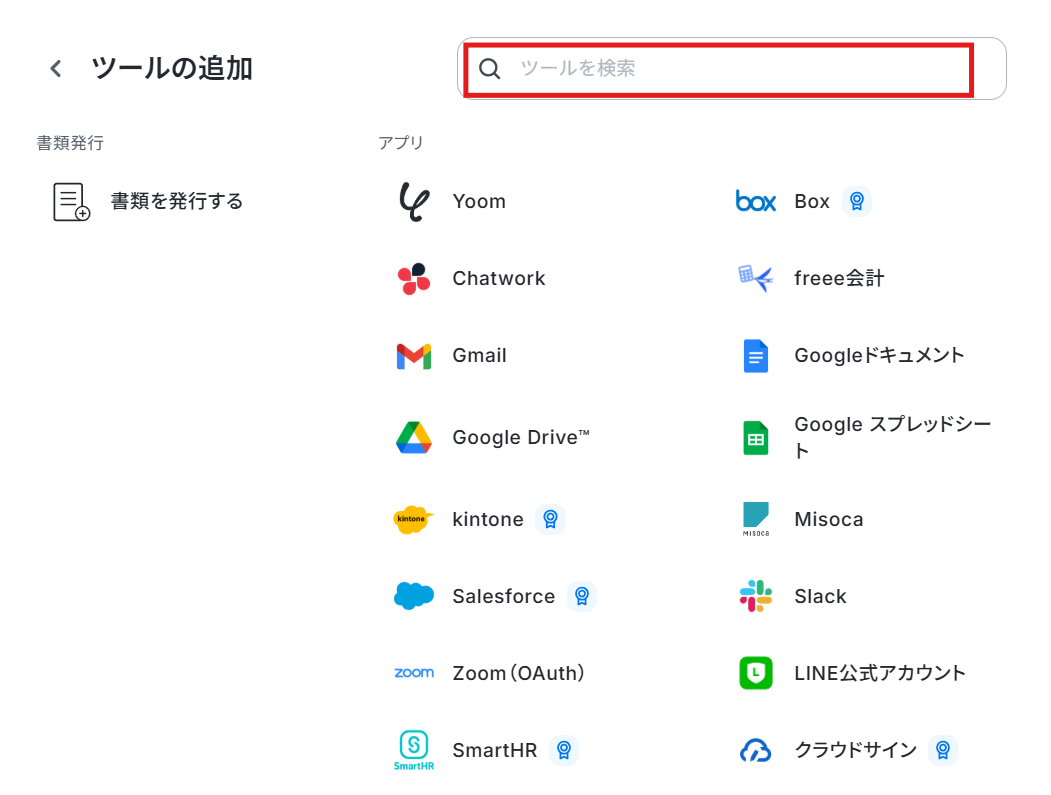
Task: Click the badge icon next to Salesforce
Action: (x=582, y=597)
